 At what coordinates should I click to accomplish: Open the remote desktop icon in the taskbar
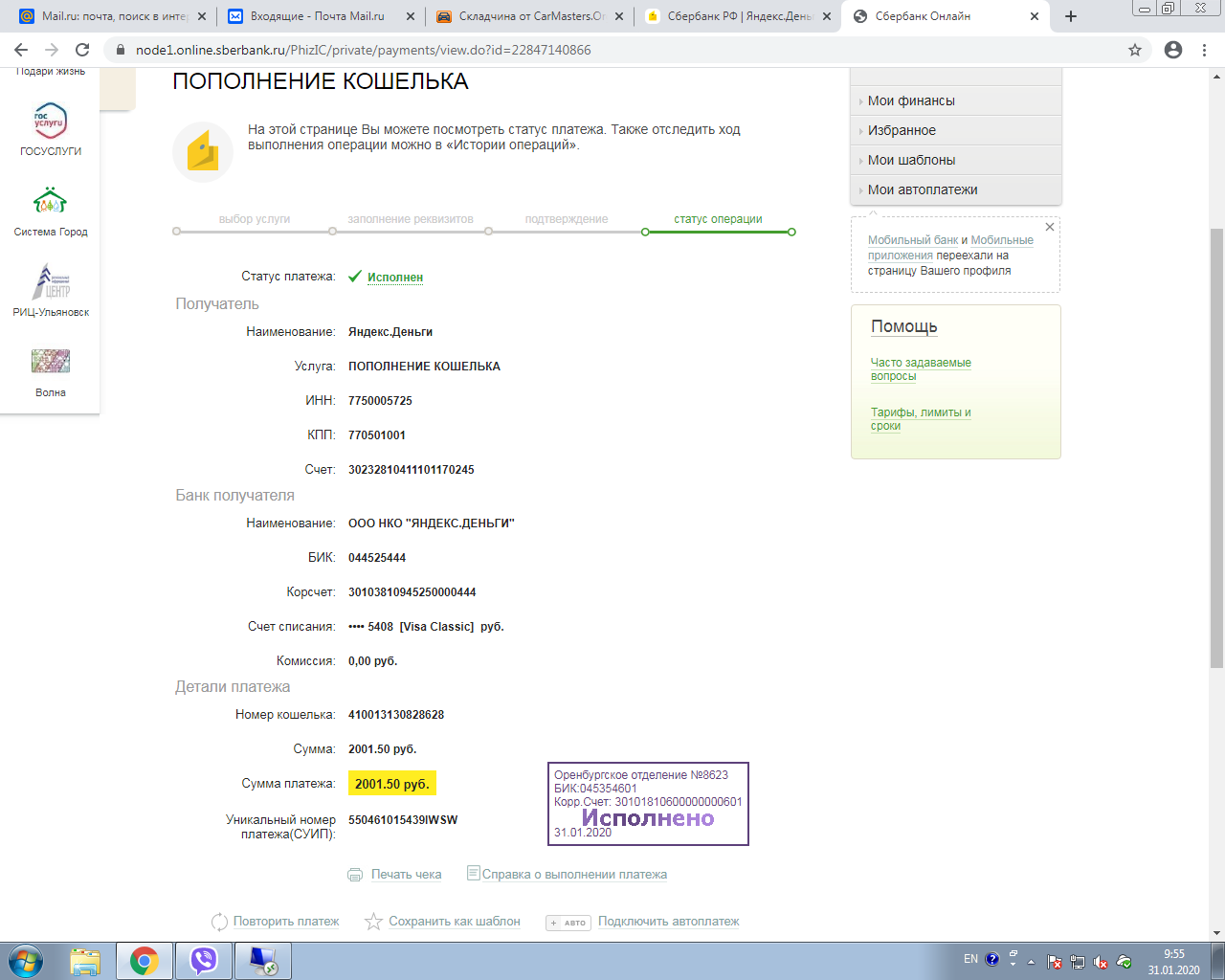pos(262,961)
